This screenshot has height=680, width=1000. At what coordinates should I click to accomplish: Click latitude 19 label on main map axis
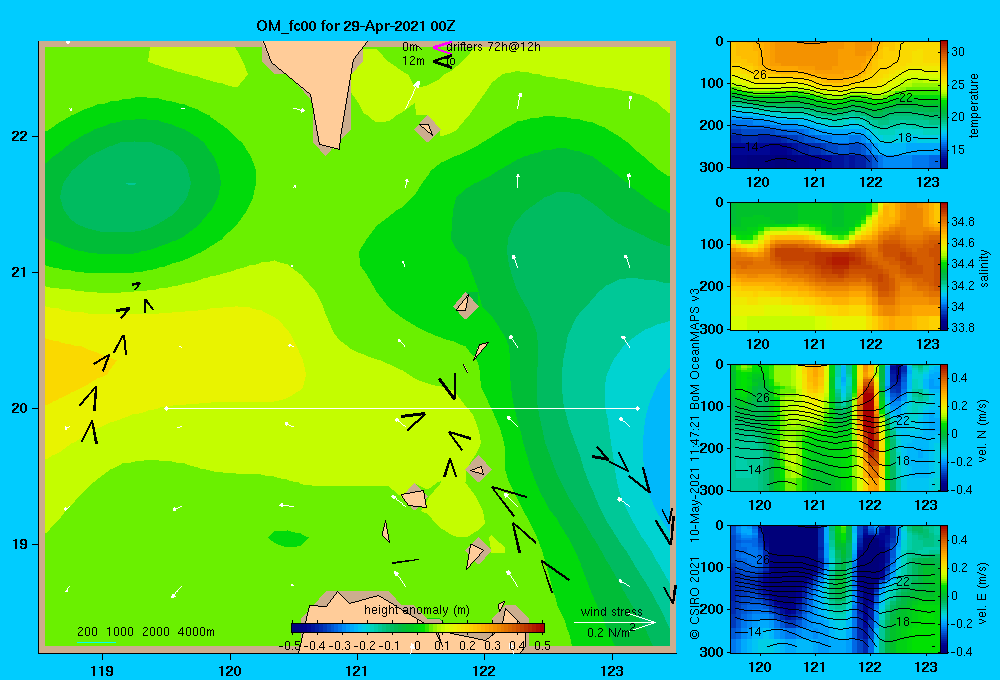click(19, 544)
